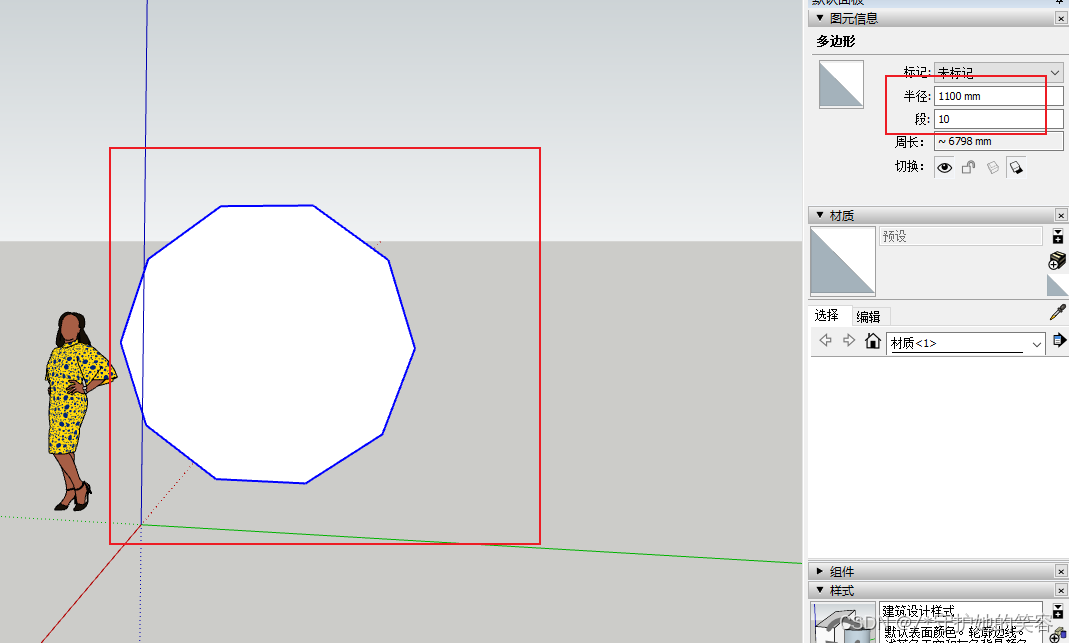Switch to the 编辑 tab
The width and height of the screenshot is (1069, 643).
click(869, 316)
